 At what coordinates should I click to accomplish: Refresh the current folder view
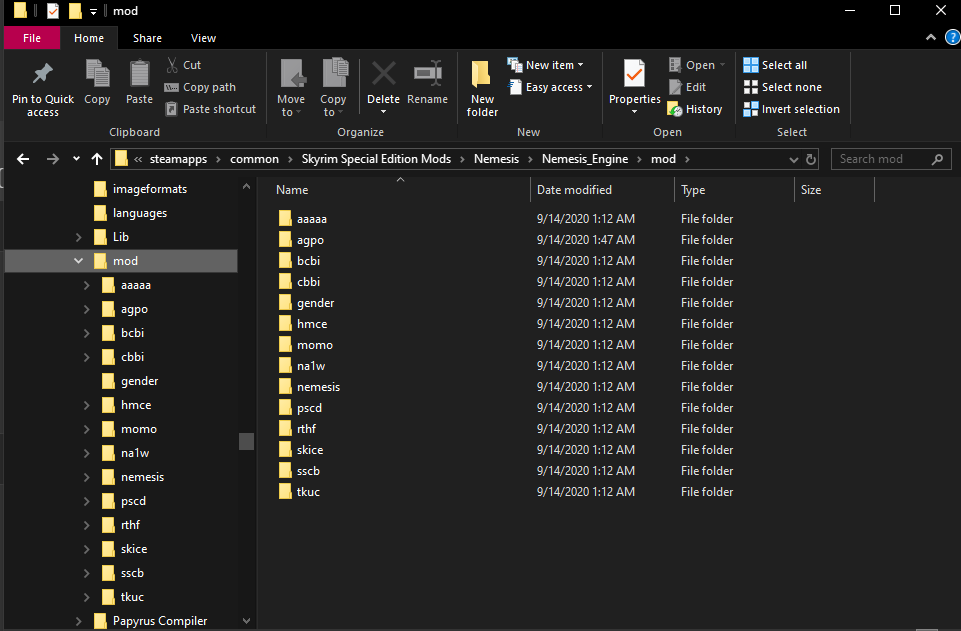tap(811, 159)
